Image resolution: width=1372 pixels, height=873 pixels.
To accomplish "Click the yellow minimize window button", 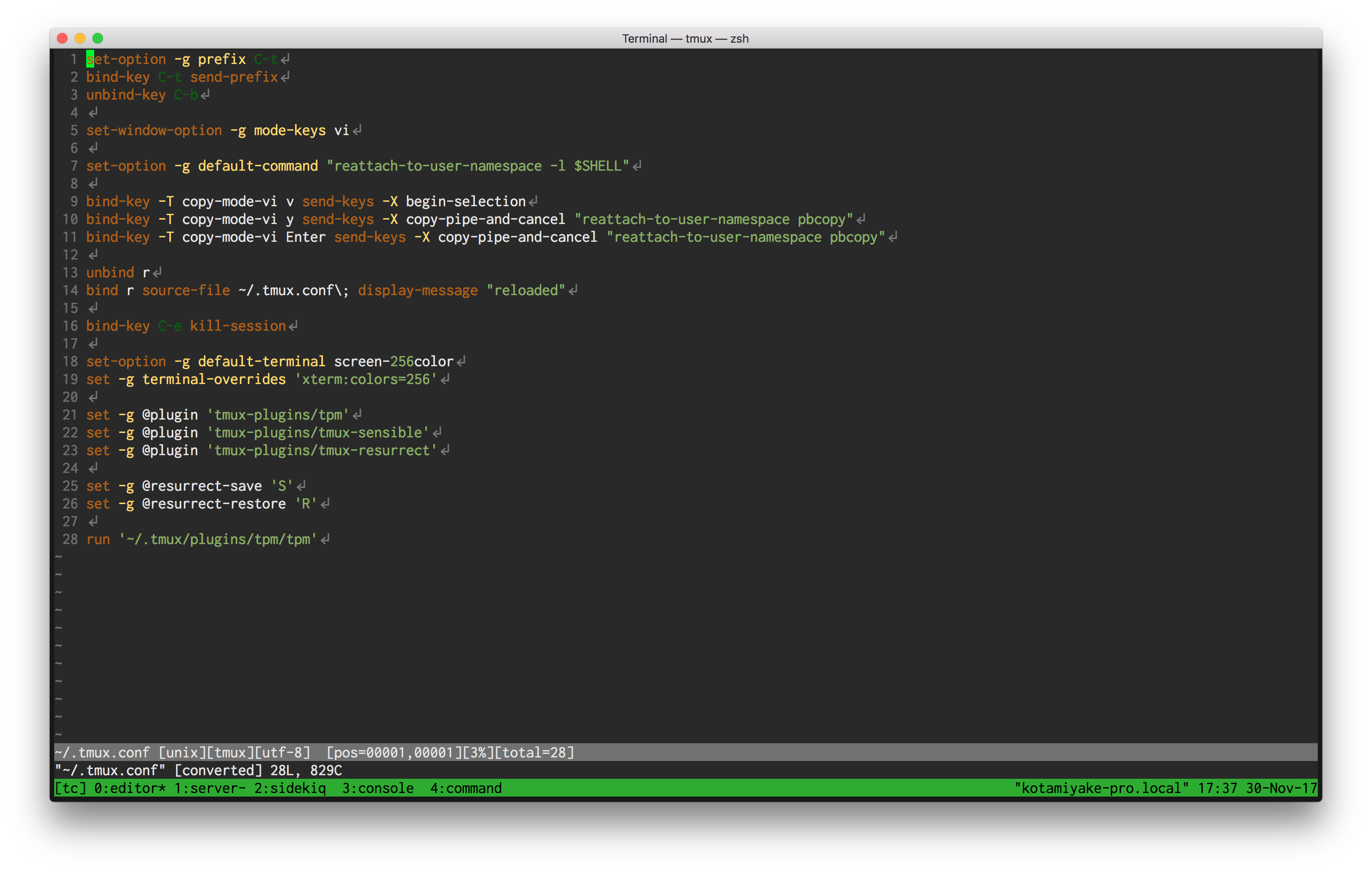I will tap(80, 38).
